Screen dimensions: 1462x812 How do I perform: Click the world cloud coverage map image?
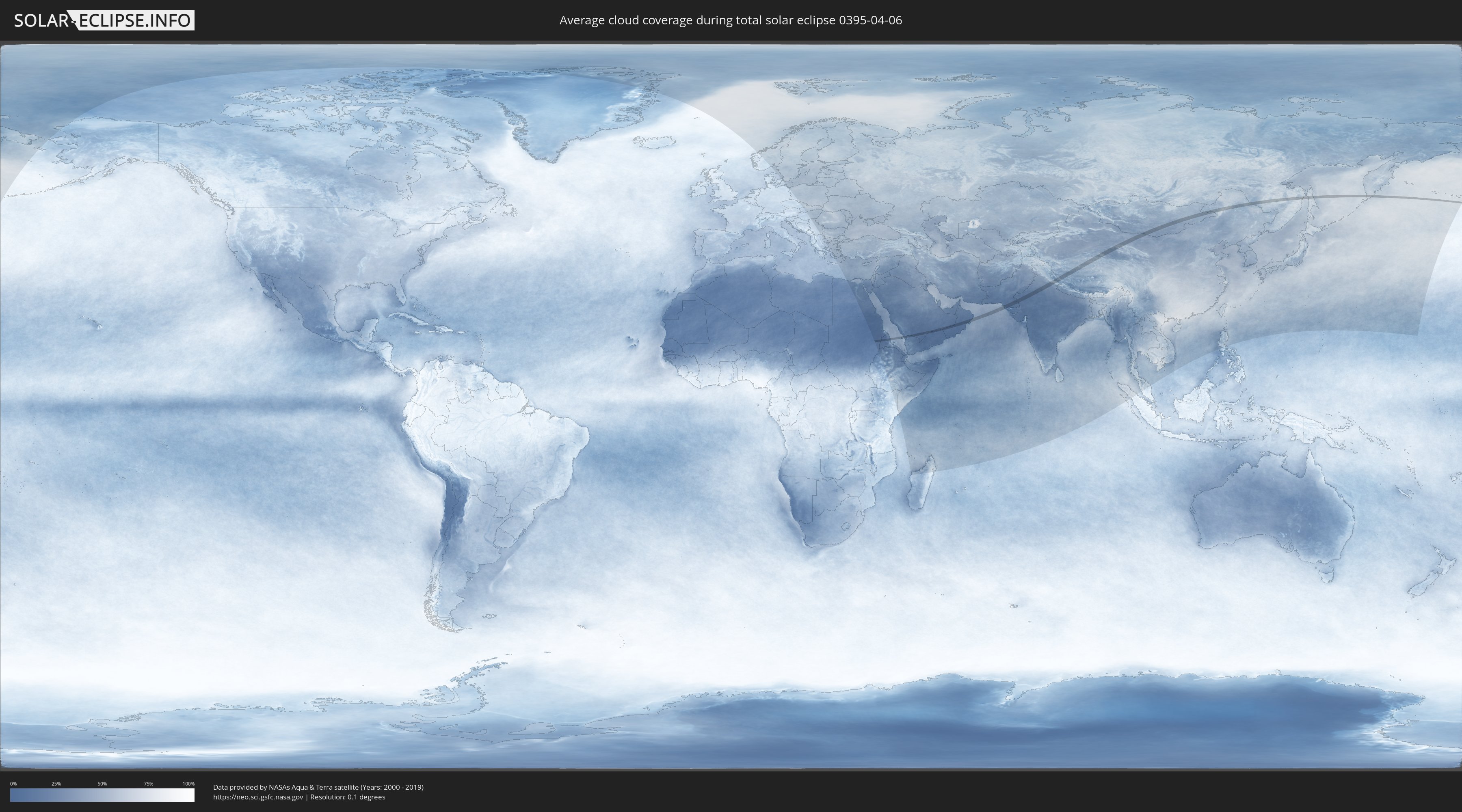731,406
